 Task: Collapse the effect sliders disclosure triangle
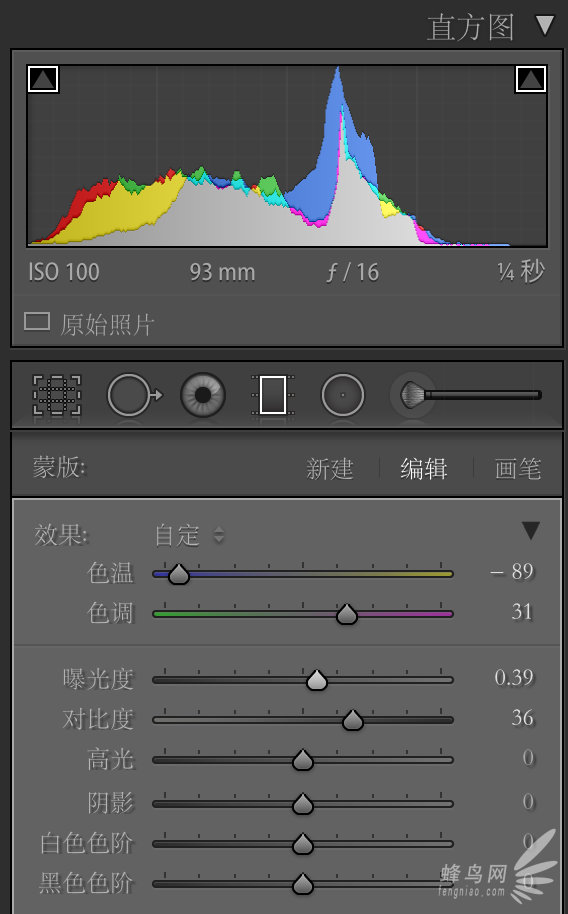pyautogui.click(x=531, y=530)
